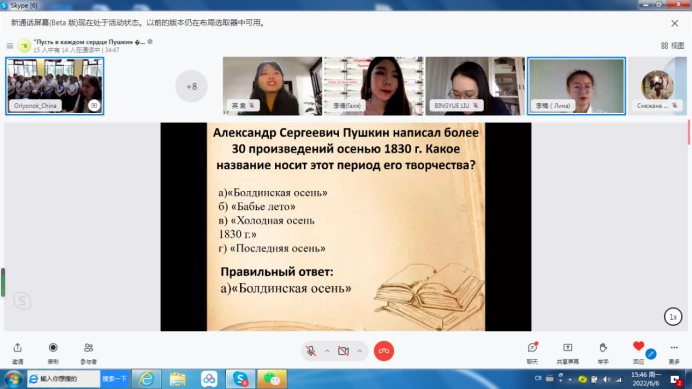This screenshot has width=692, height=389.
Task: Open the chat icon with red notification
Action: 533,348
